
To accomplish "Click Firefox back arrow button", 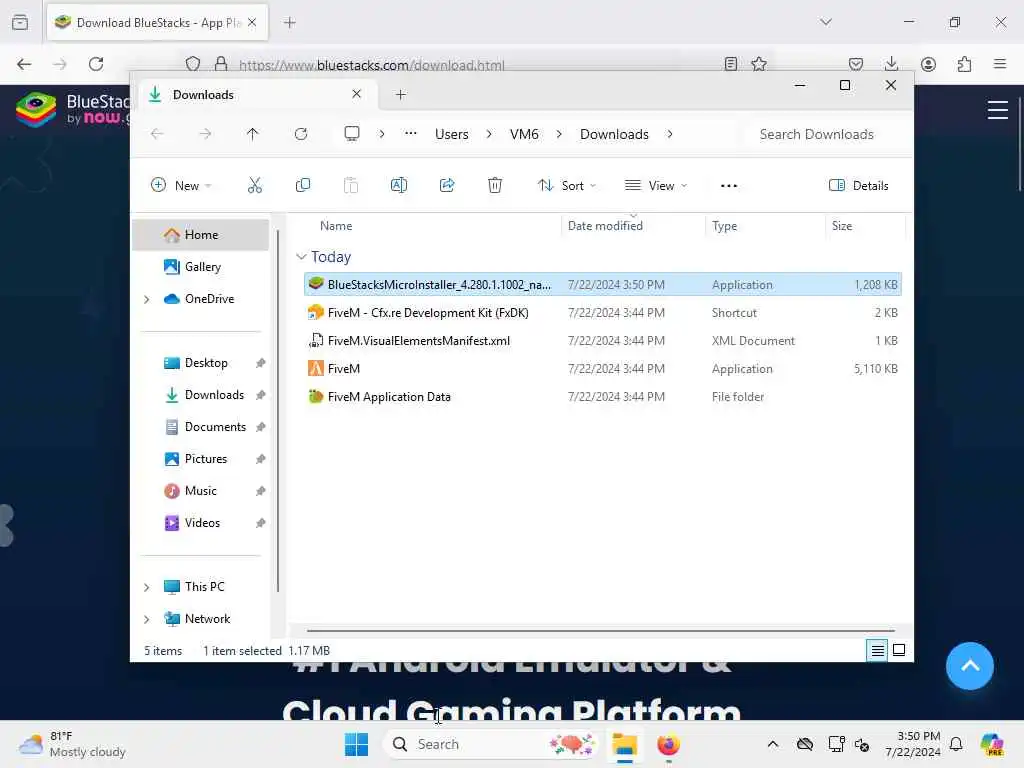I will 24,63.
